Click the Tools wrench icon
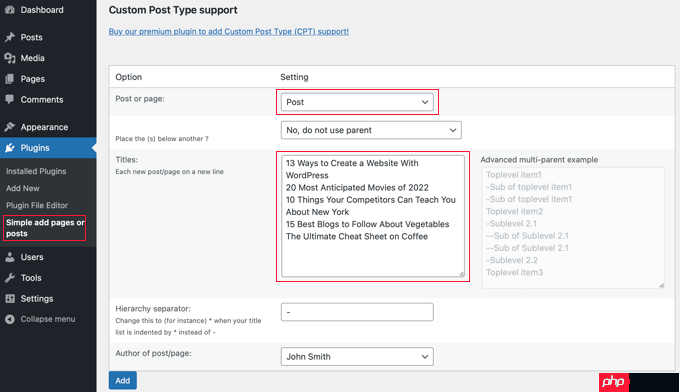The width and height of the screenshot is (680, 392). [x=10, y=278]
